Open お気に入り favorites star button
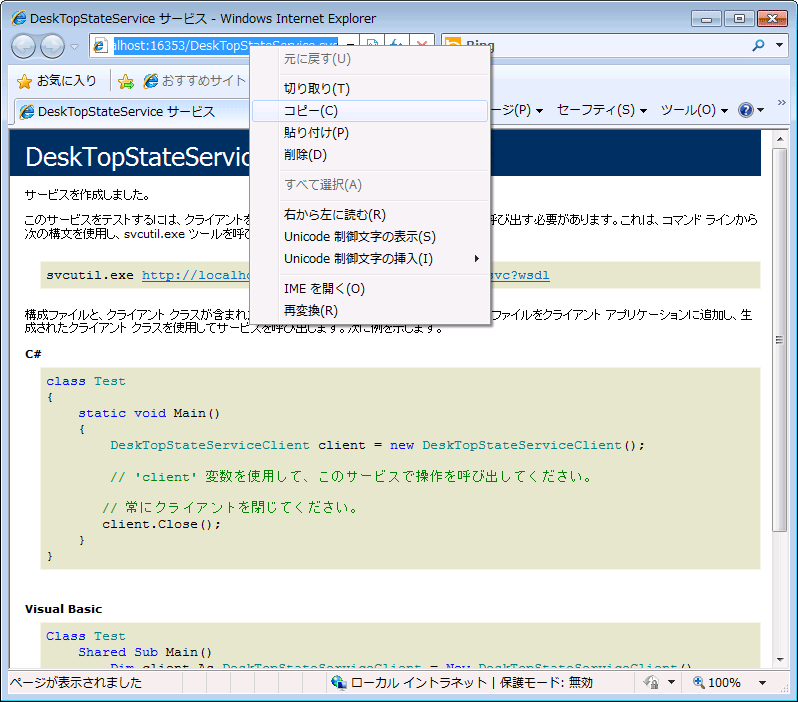 (x=56, y=81)
